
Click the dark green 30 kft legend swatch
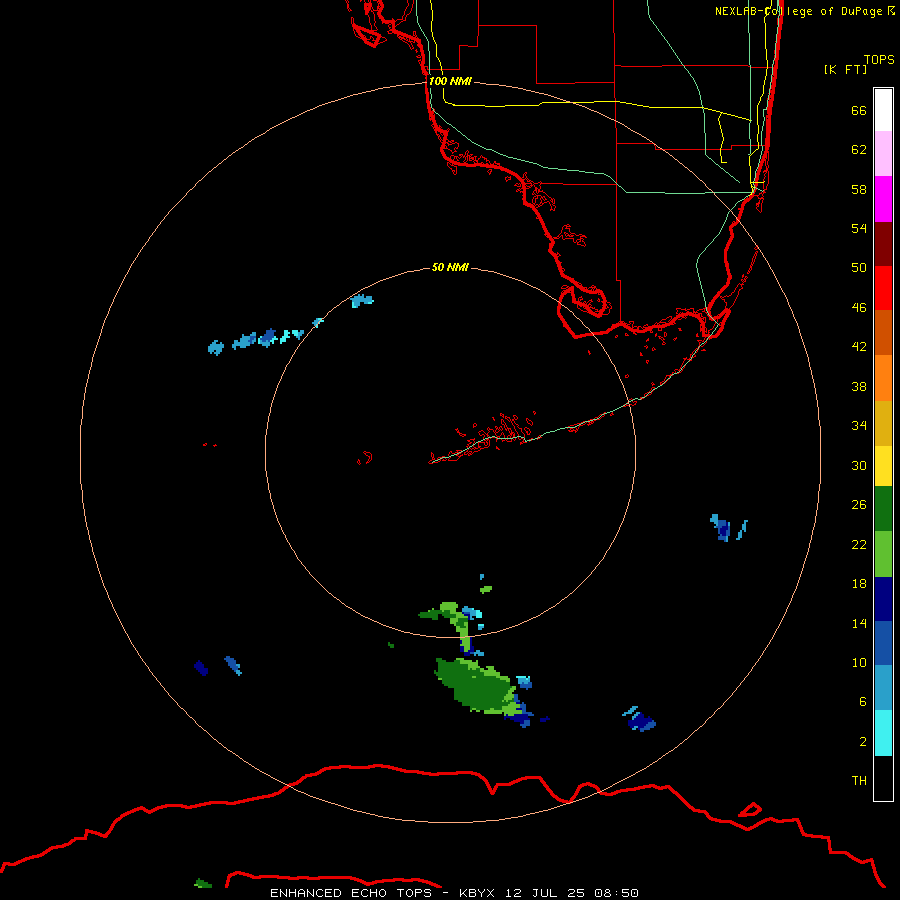tap(883, 509)
